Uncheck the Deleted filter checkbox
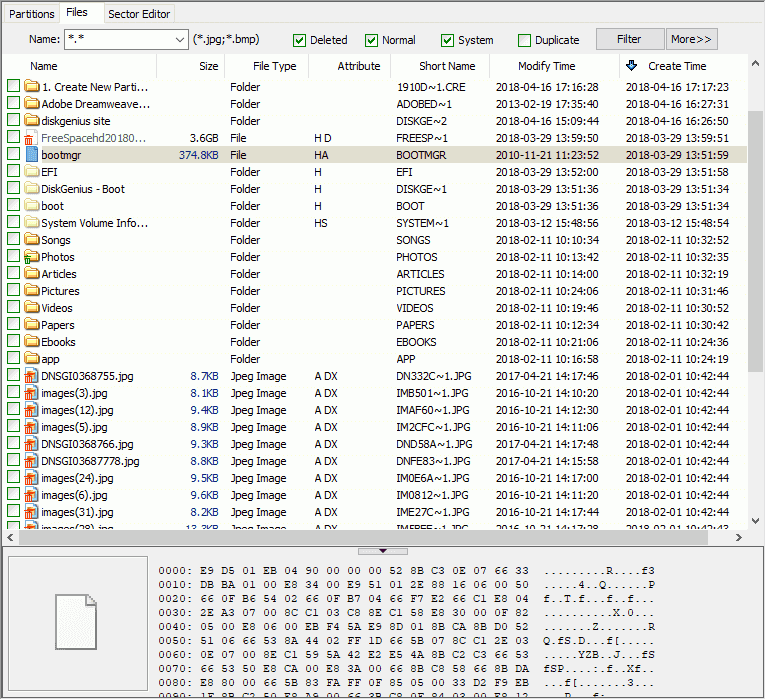 [299, 40]
